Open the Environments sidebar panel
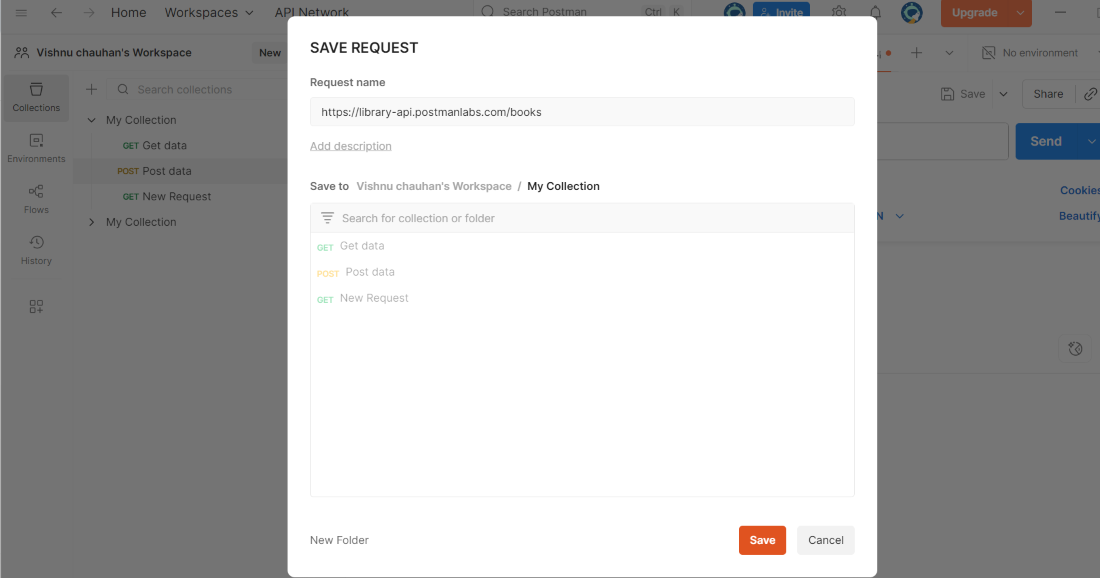The height and width of the screenshot is (578, 1100). tap(36, 149)
